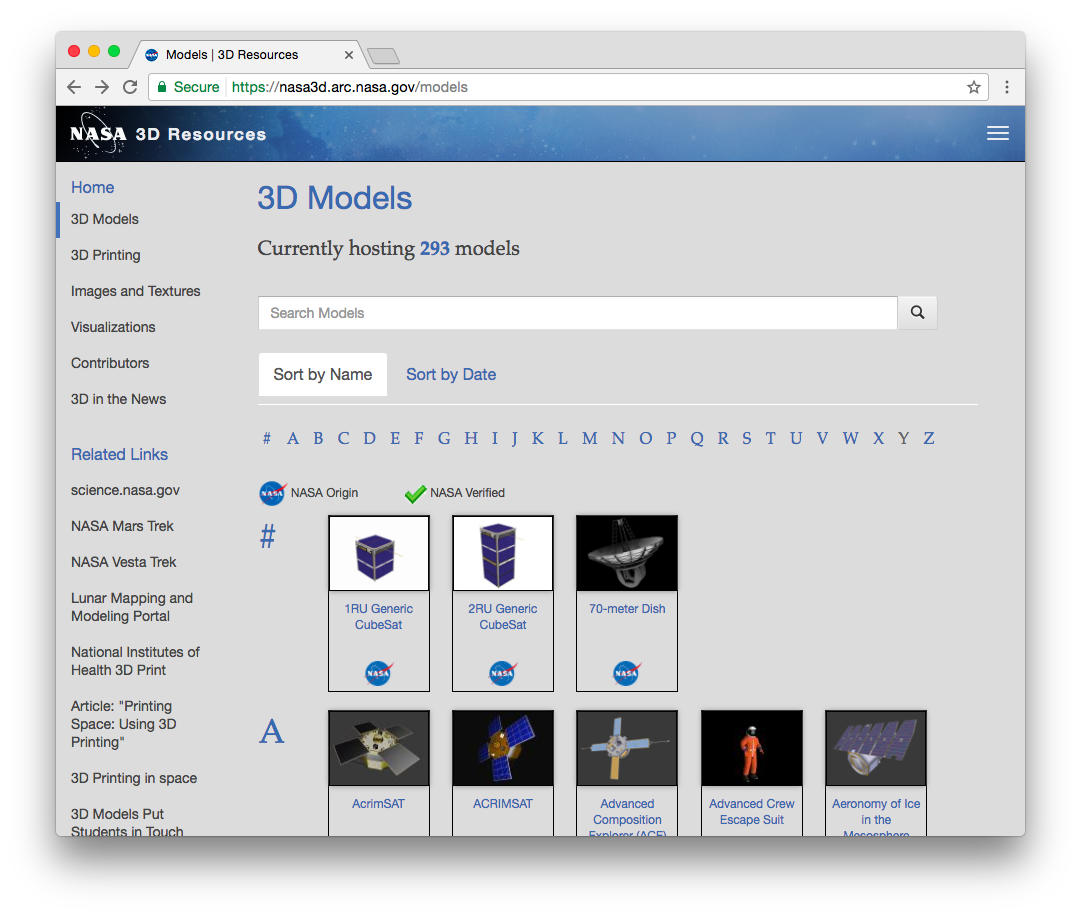Viewport: 1081px width, 916px height.
Task: Go to Home in the sidebar
Action: click(x=92, y=187)
